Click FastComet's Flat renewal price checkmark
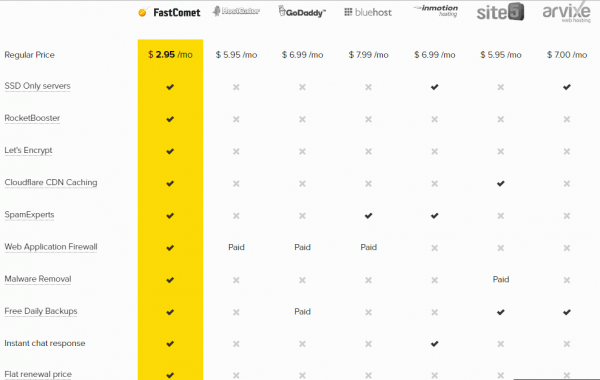 click(x=170, y=375)
